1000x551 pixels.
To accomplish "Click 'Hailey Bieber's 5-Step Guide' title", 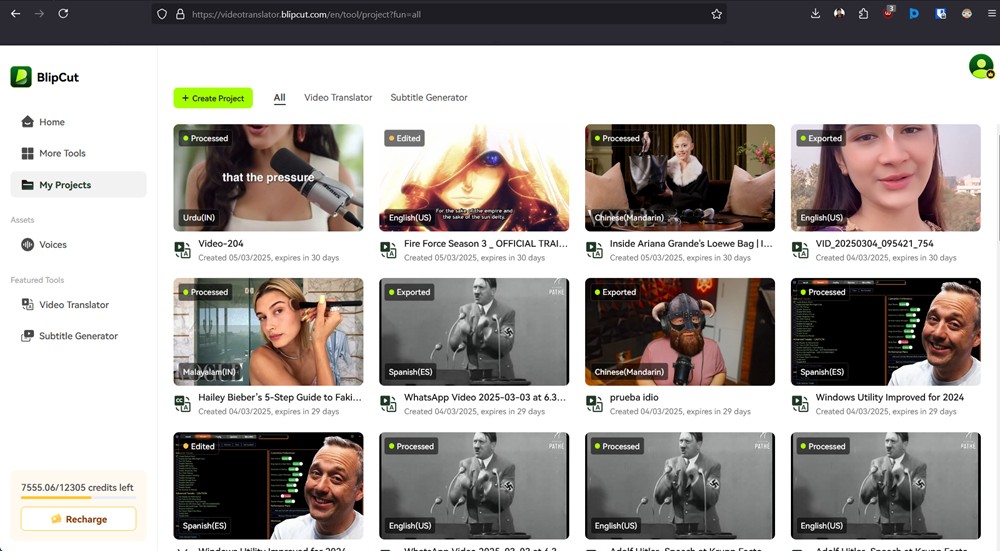I will pos(279,397).
